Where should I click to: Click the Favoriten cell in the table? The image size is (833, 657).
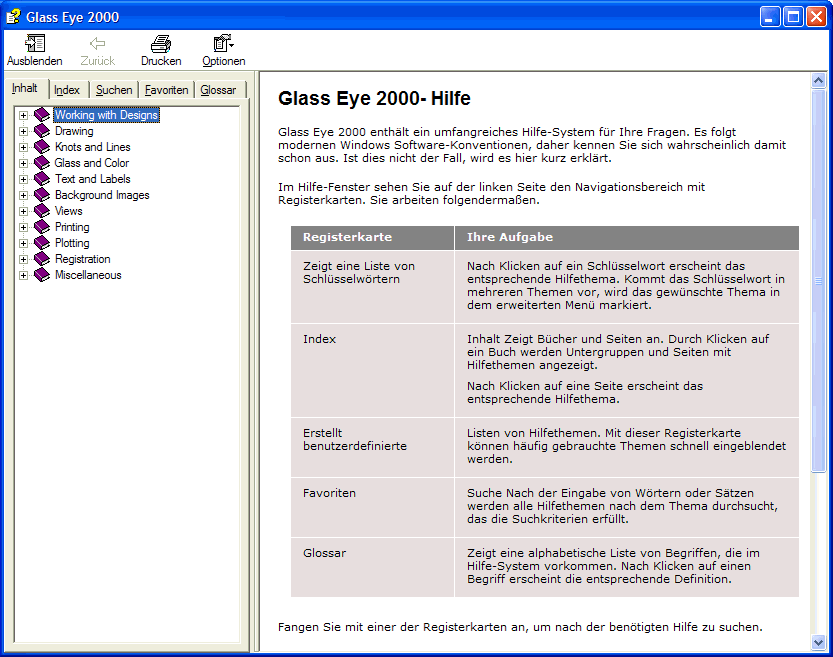click(372, 507)
